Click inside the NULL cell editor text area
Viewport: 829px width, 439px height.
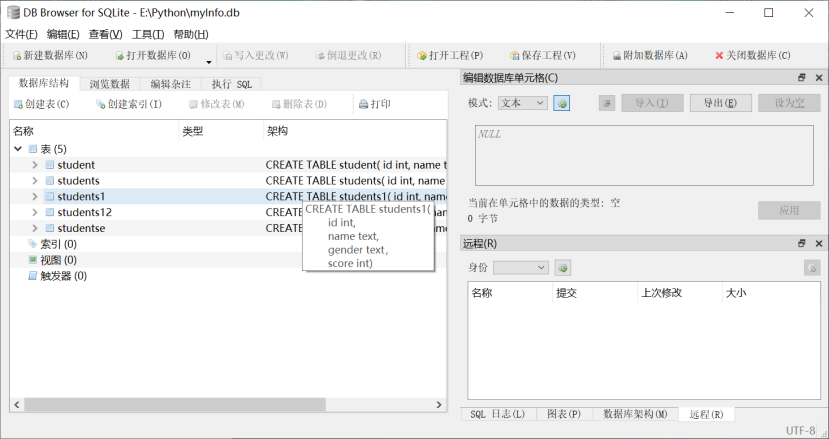tap(644, 156)
